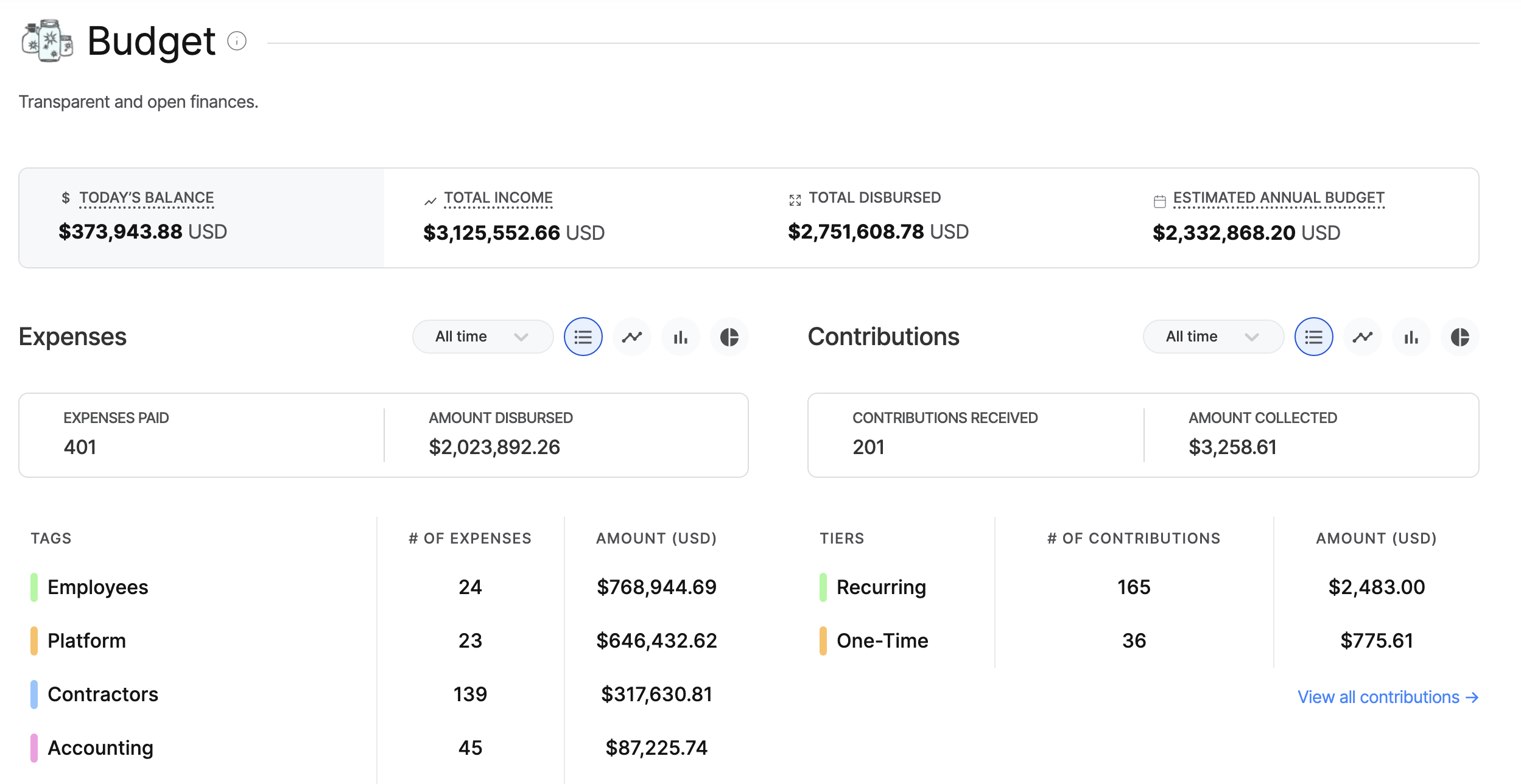Click the green Employees tag color
This screenshot has height=784, width=1521.
[34, 587]
